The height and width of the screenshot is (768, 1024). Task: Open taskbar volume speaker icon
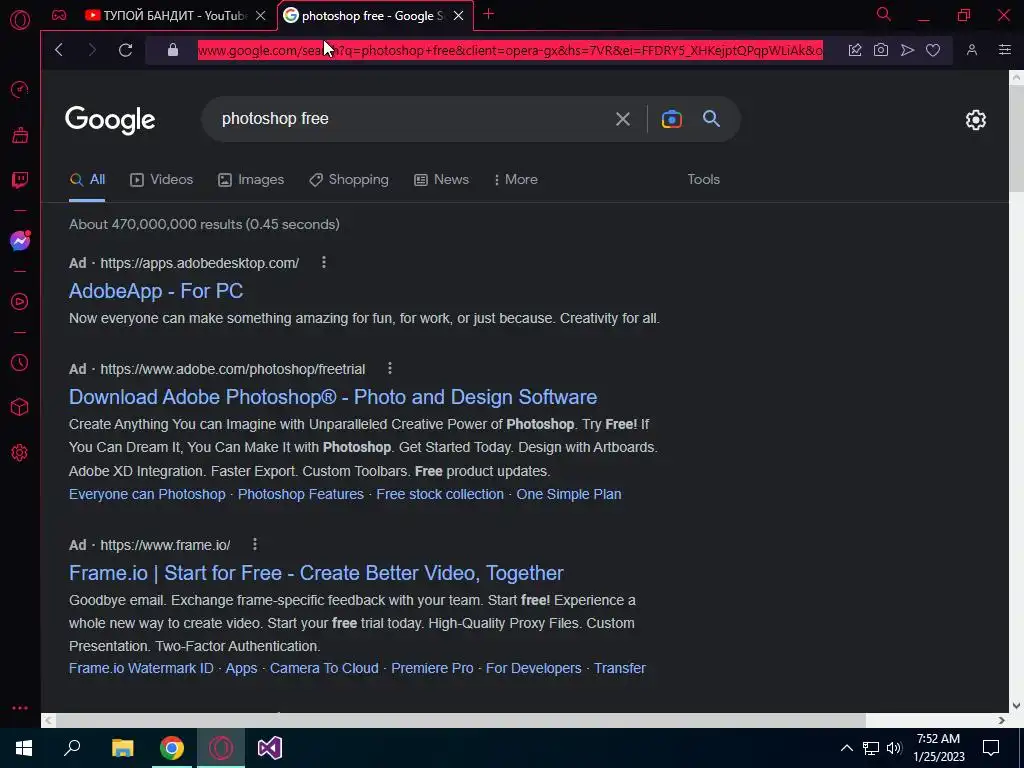point(894,748)
